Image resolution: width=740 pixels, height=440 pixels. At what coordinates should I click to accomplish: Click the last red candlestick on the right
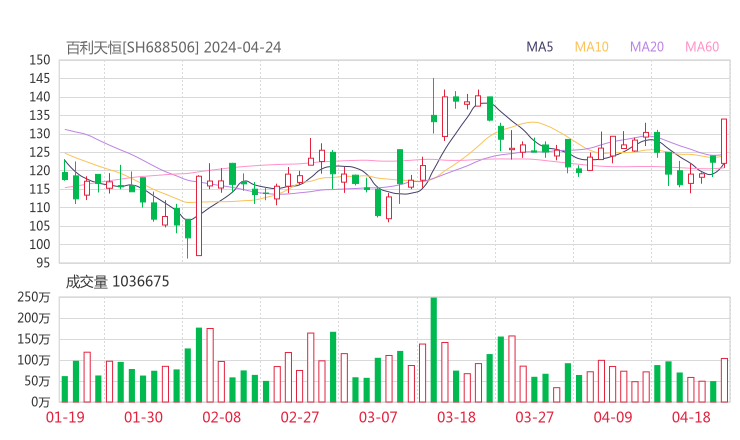[724, 141]
